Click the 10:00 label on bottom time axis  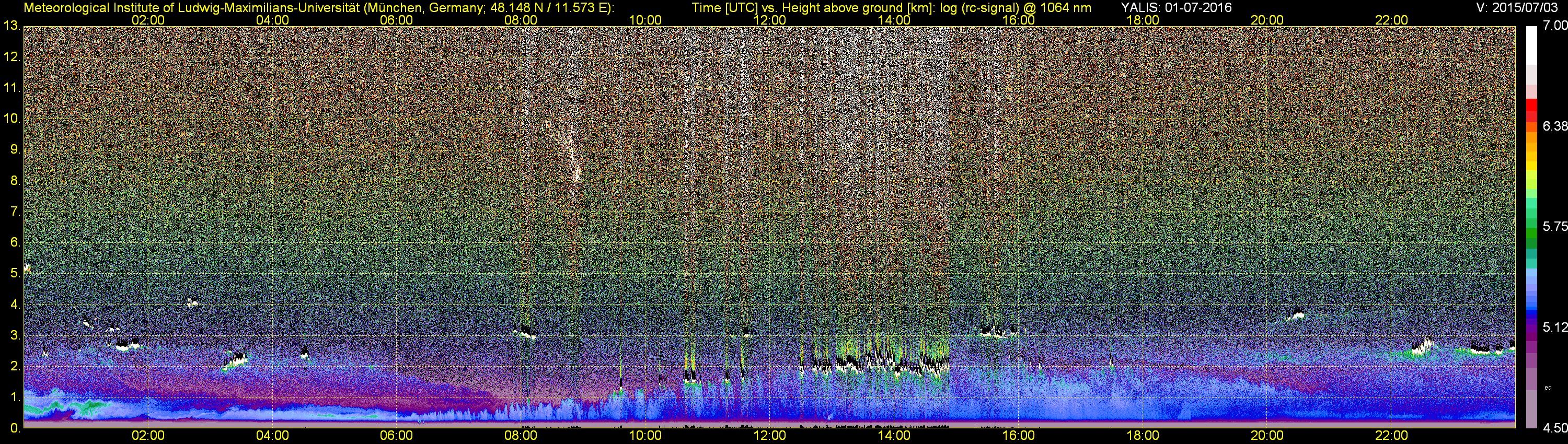[645, 436]
